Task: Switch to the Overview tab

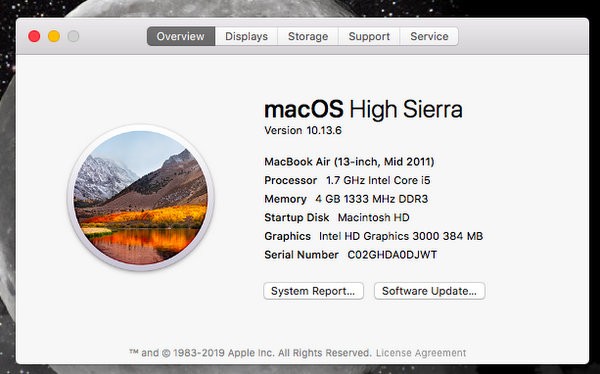Action: coord(181,36)
